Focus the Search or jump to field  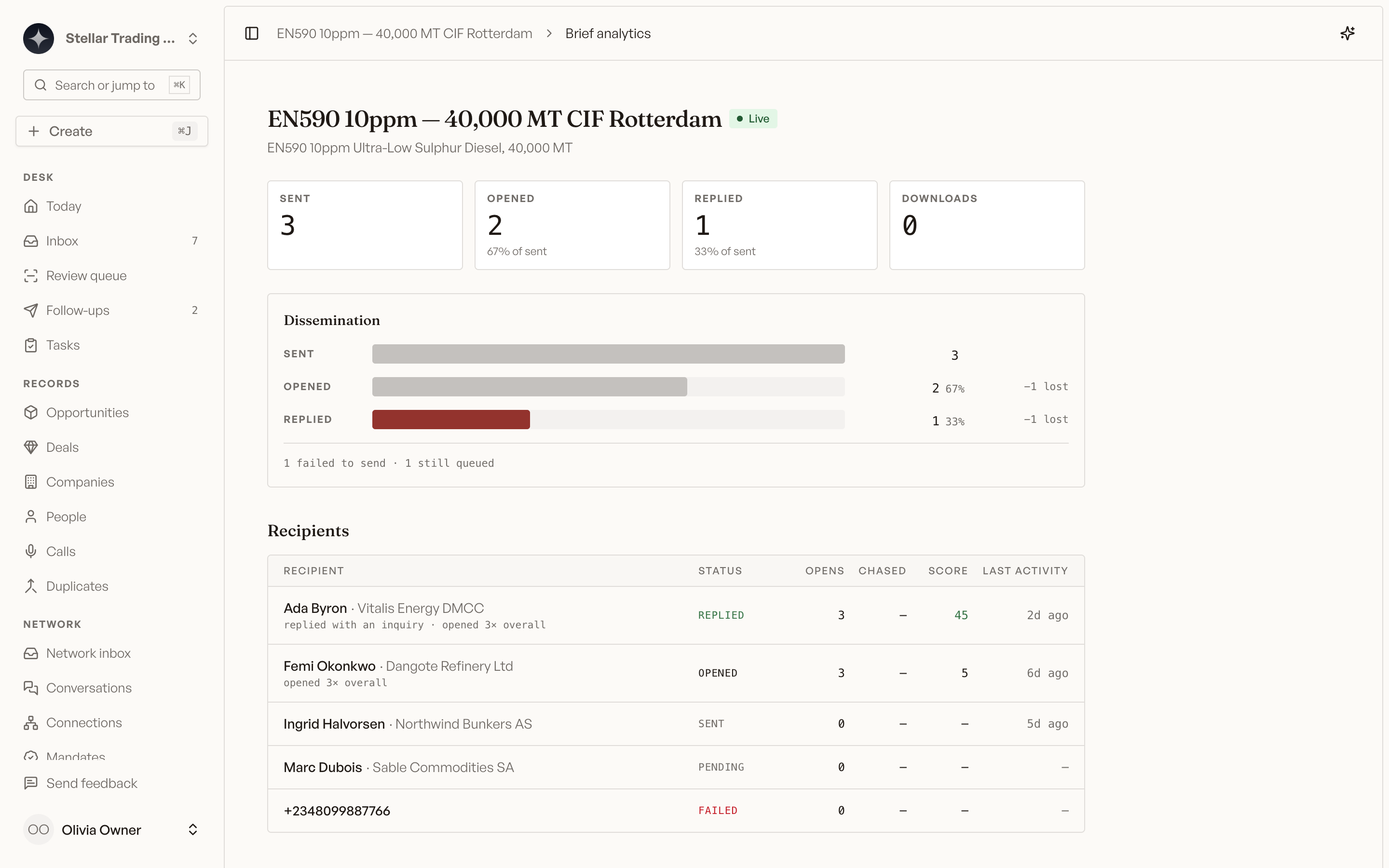(112, 85)
